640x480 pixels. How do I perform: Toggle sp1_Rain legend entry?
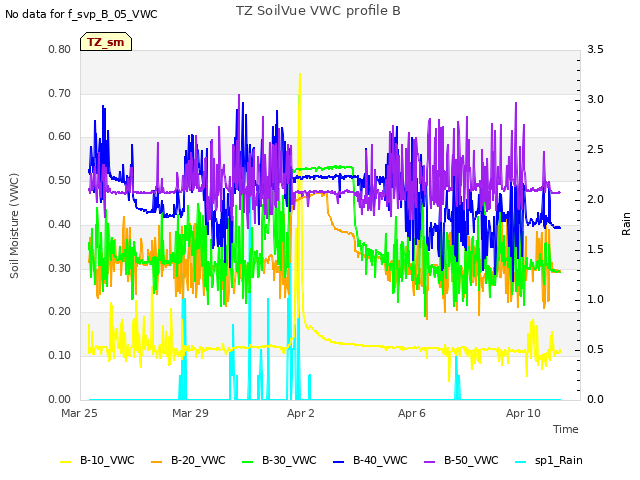(x=549, y=460)
